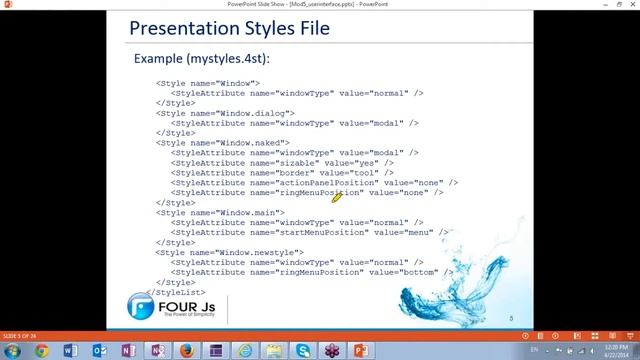
Task: Click the "SLIDE 5 OF 24" status text
Action: click(x=20, y=336)
